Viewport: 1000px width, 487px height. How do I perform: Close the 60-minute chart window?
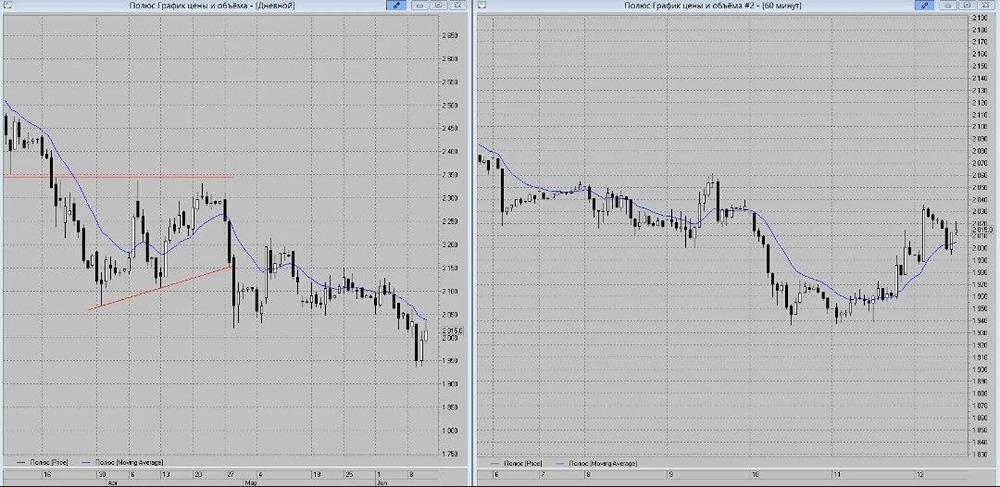click(x=987, y=5)
